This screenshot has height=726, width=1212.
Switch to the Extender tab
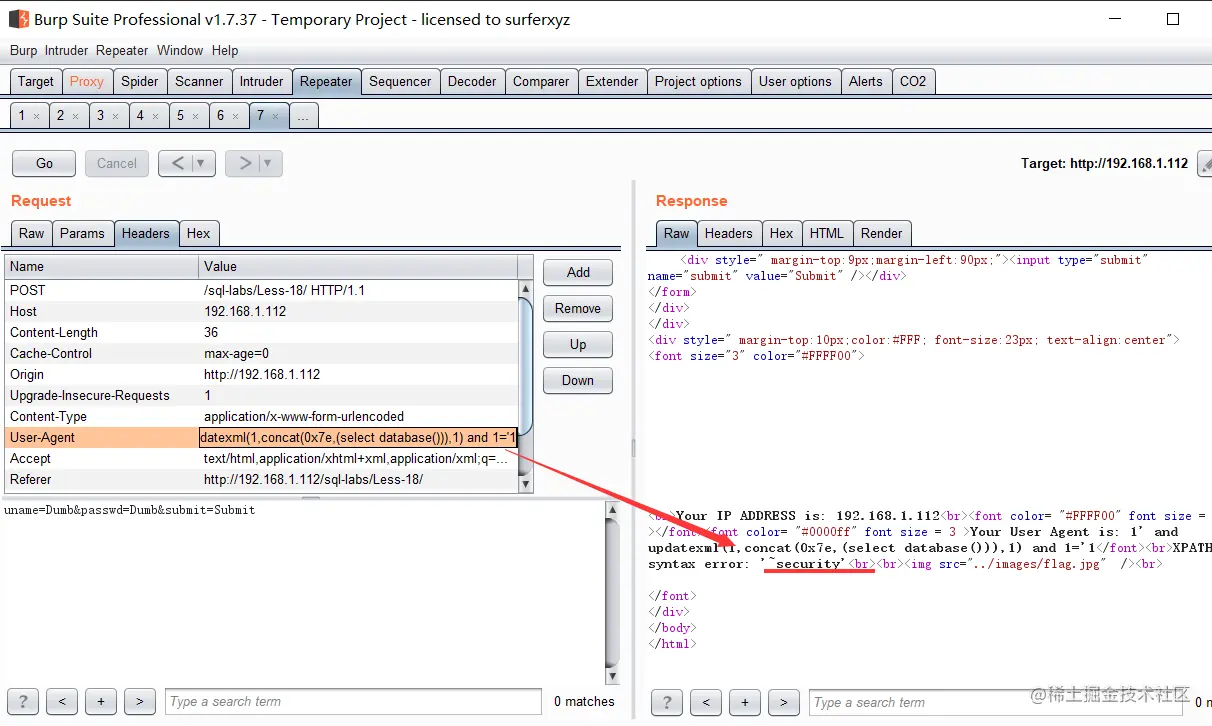coord(612,82)
